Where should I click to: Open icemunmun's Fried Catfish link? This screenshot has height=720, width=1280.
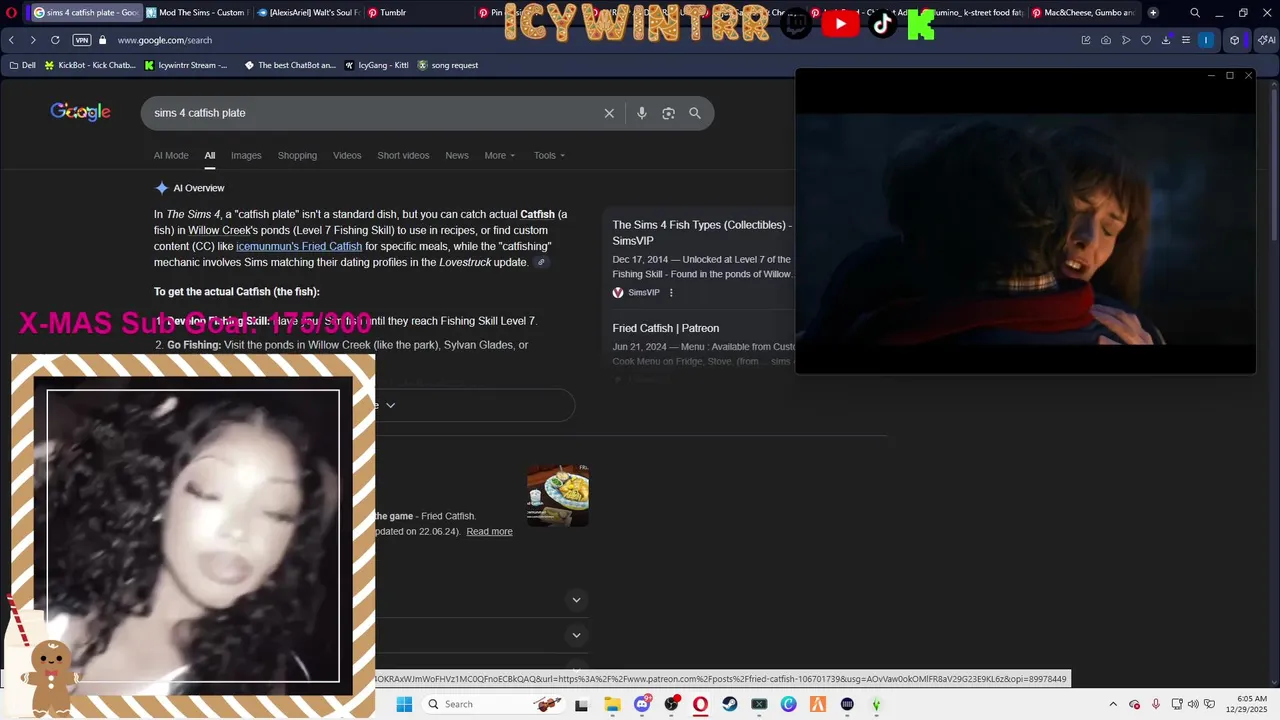(x=299, y=246)
